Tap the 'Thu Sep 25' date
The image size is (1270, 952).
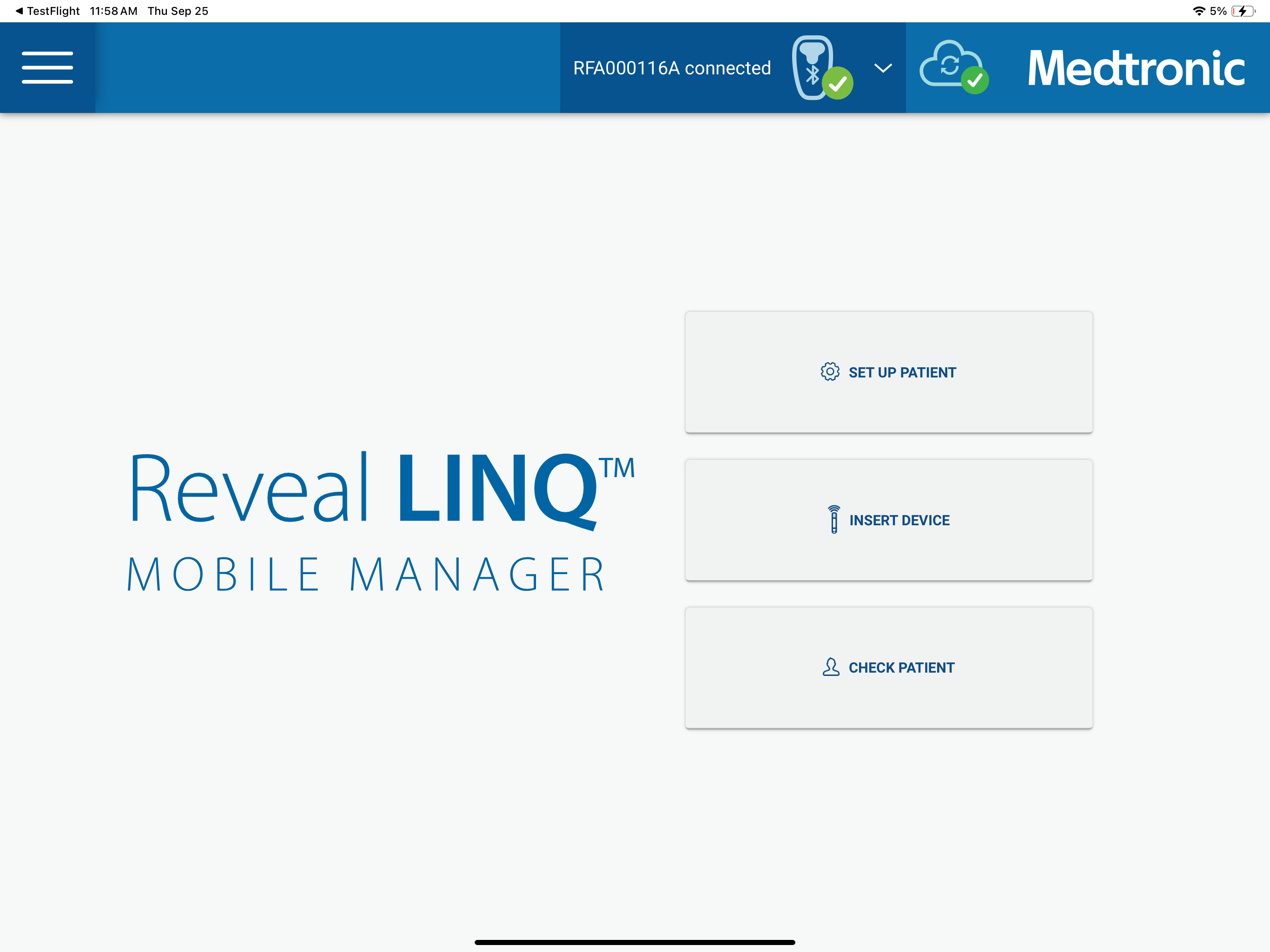pos(178,11)
